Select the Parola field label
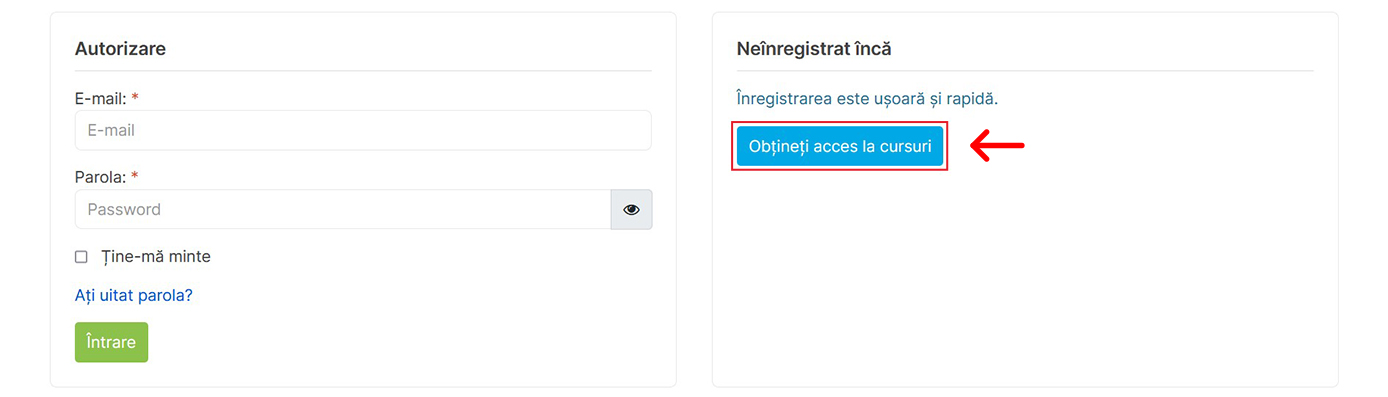The width and height of the screenshot is (1388, 397). coord(101,177)
